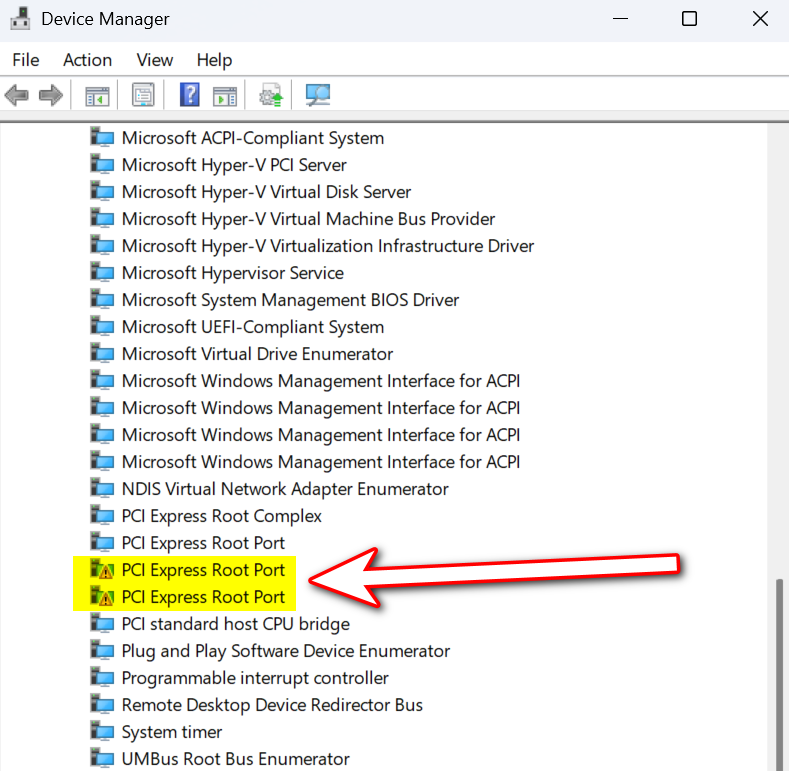The width and height of the screenshot is (789, 775).
Task: Click the blue question mark Help icon
Action: tap(190, 95)
